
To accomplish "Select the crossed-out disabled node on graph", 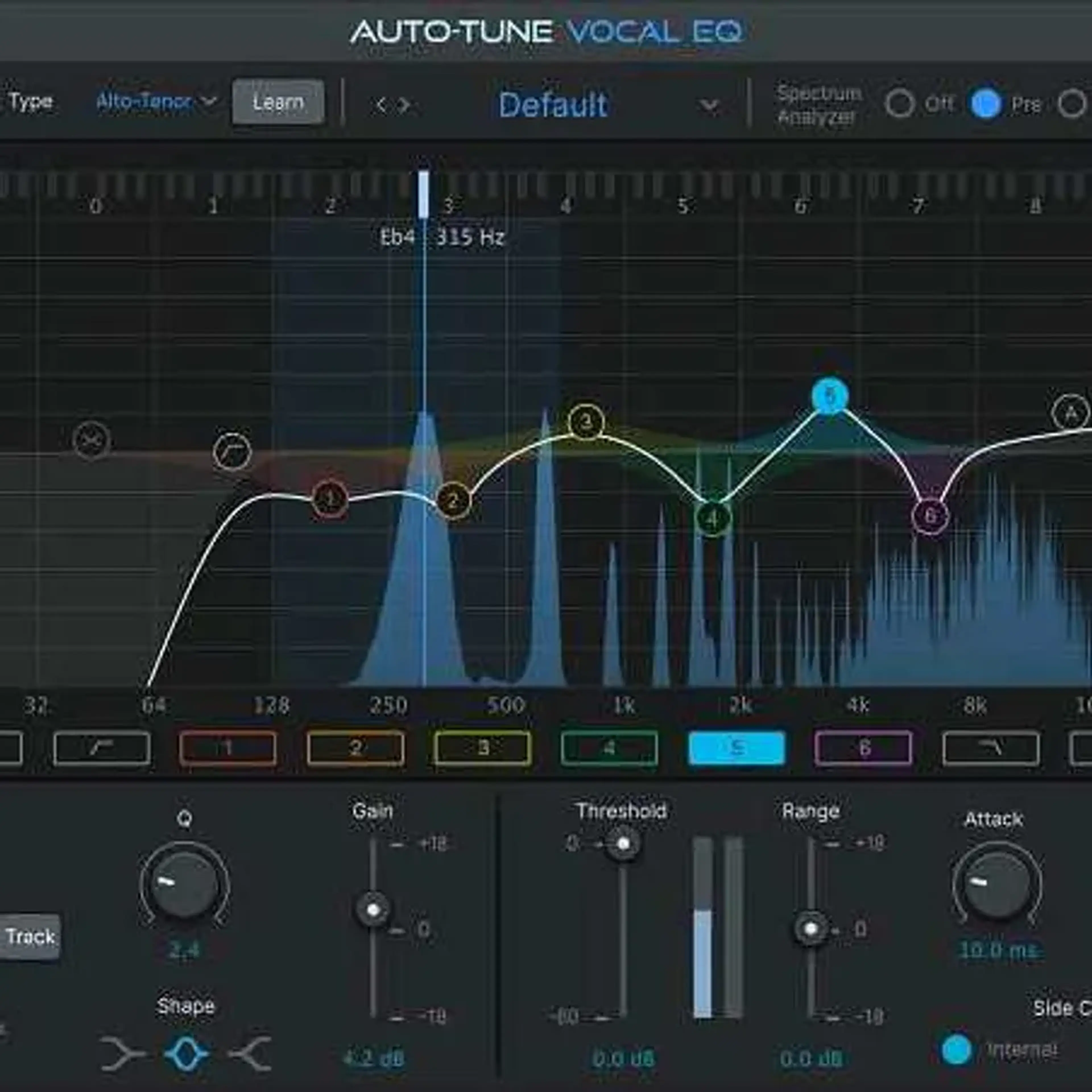I will 92,440.
